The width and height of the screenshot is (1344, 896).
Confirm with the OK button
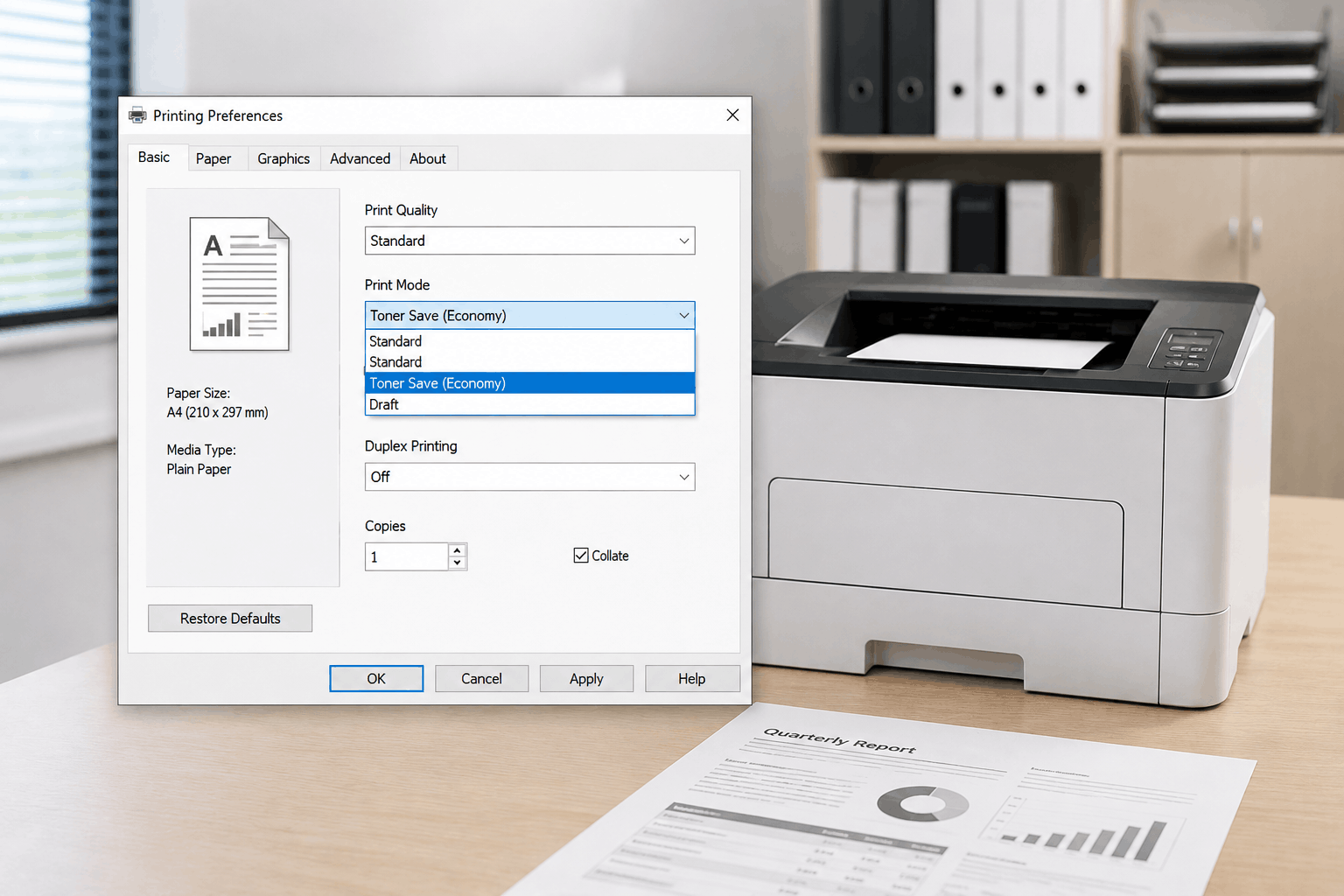(376, 679)
